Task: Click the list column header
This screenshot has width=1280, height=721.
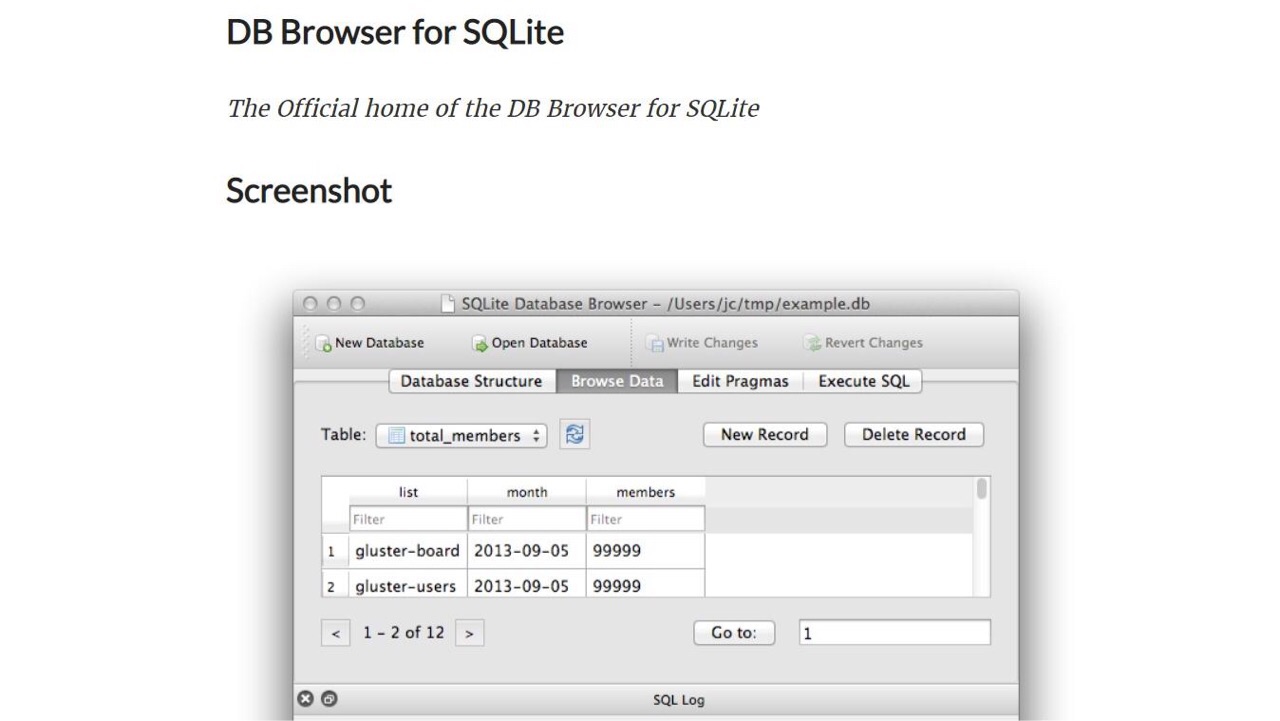Action: pos(408,492)
